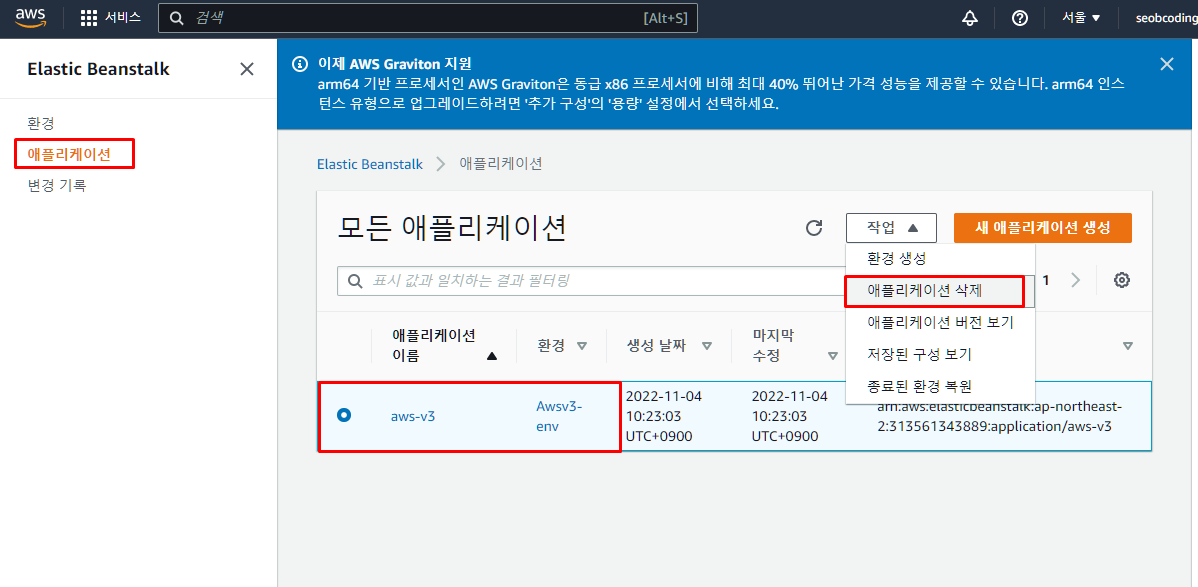1198x587 pixels.
Task: Open the notifications bell
Action: tap(970, 18)
